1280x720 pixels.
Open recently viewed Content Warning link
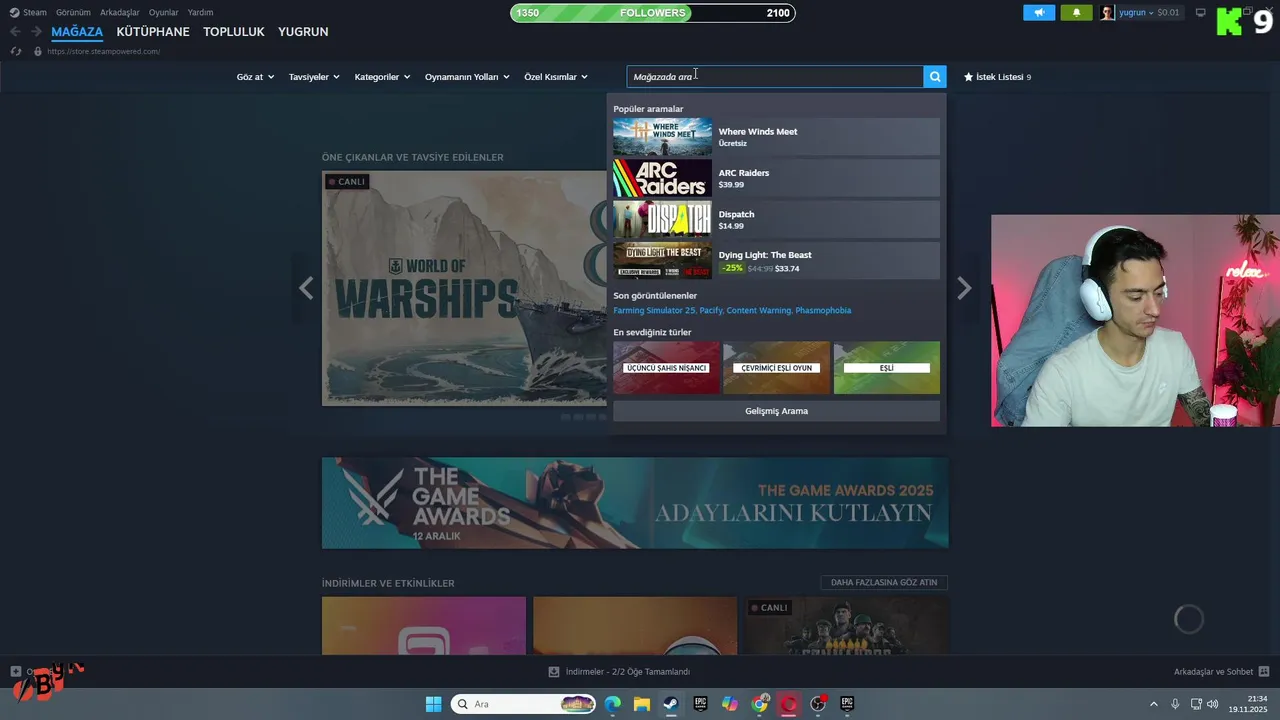point(758,311)
